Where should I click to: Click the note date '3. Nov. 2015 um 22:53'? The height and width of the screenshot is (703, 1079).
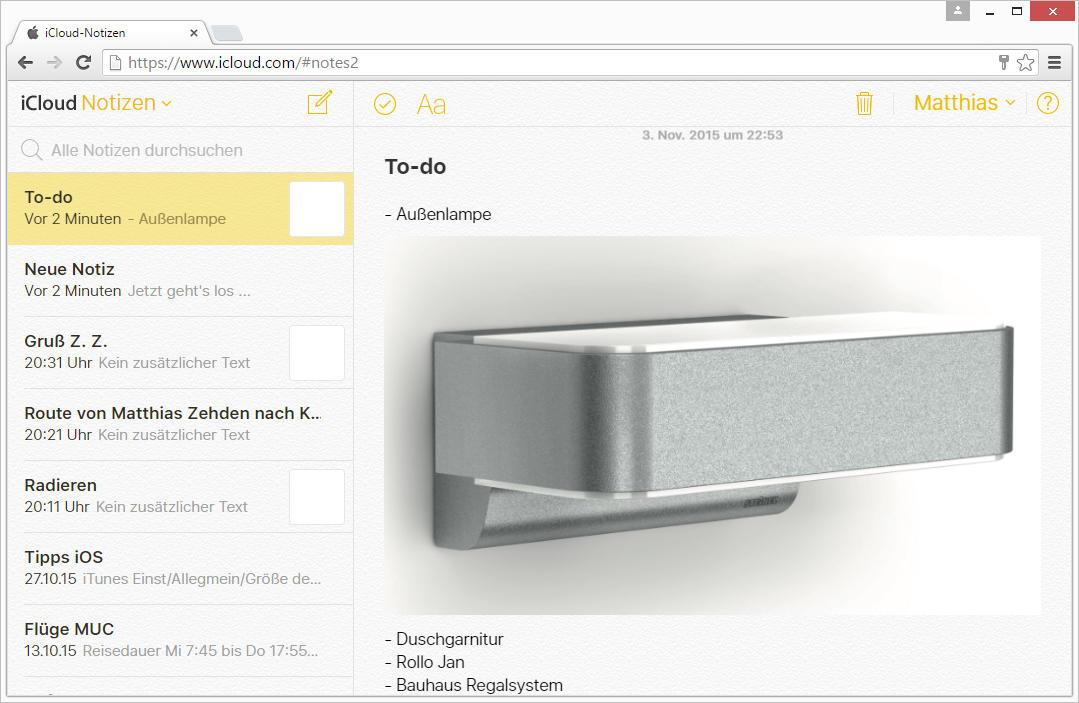[712, 135]
